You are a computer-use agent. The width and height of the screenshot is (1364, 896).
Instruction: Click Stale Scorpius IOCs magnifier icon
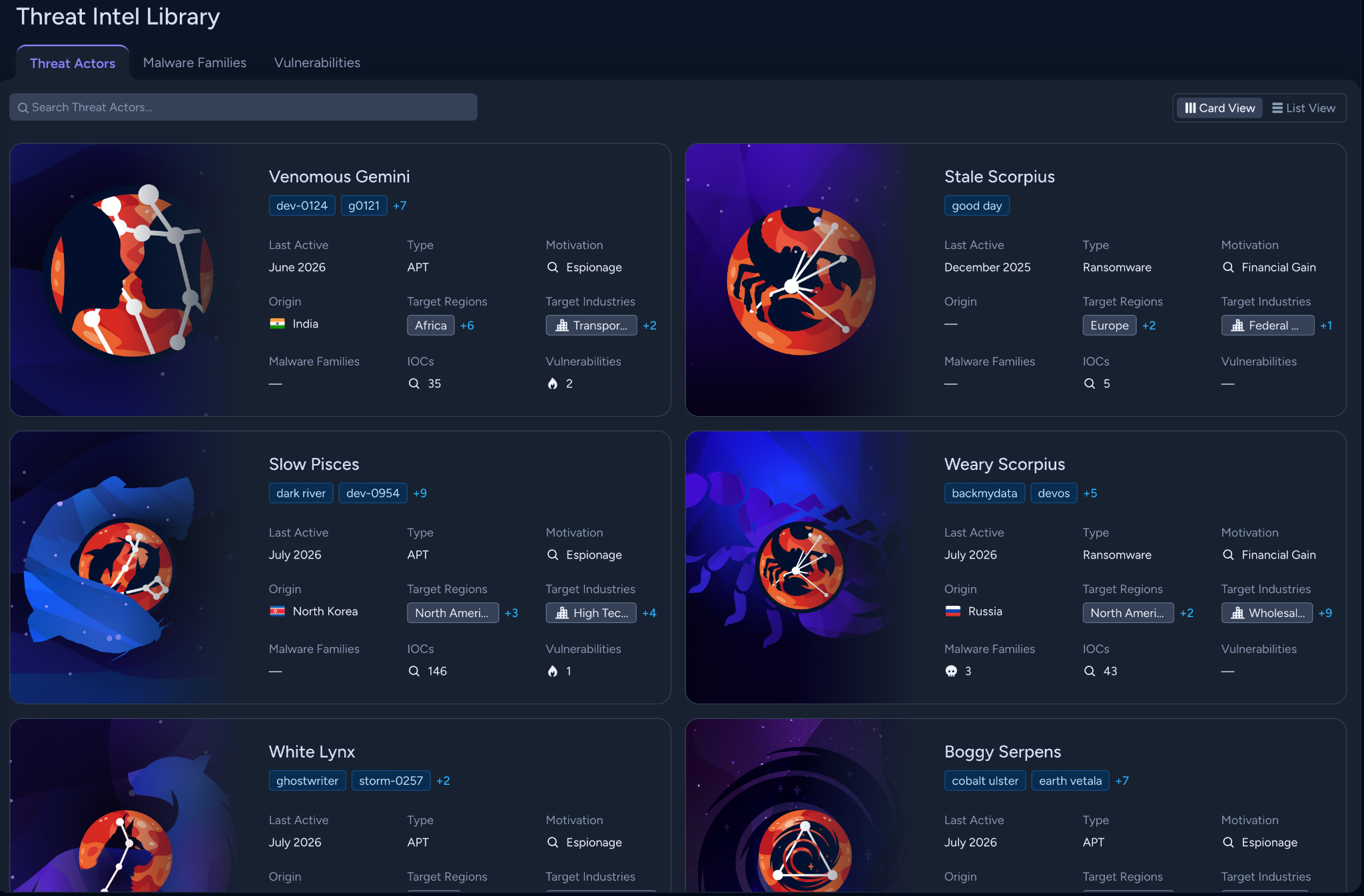coord(1090,383)
